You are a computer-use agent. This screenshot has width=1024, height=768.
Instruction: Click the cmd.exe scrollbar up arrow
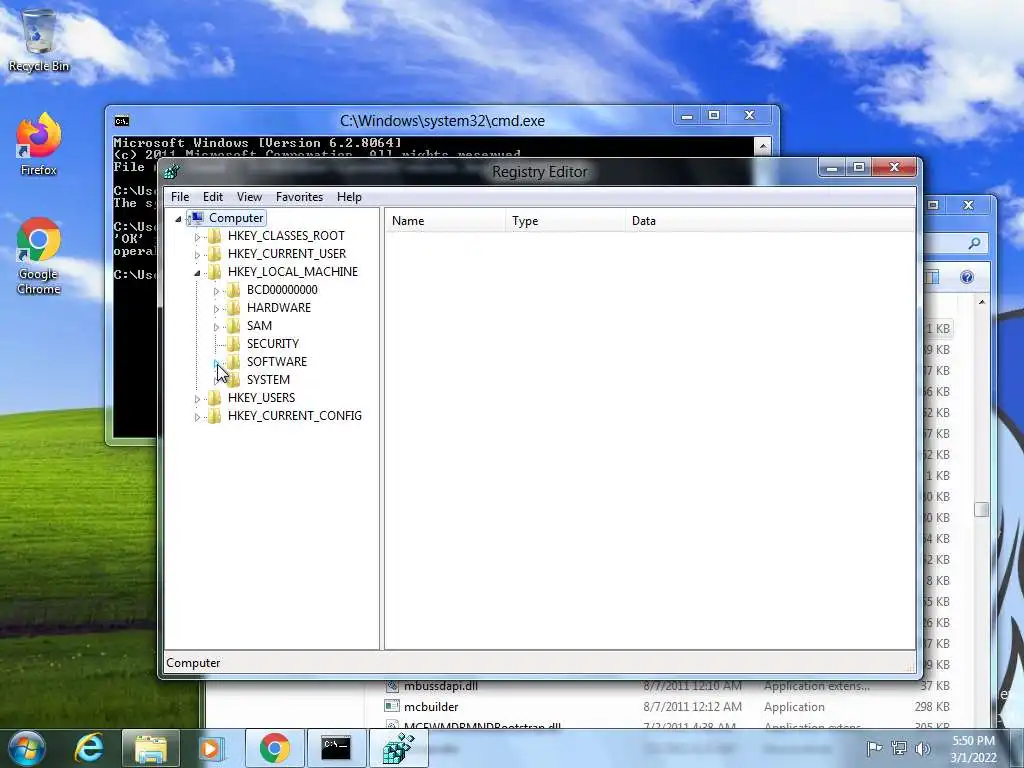point(762,146)
